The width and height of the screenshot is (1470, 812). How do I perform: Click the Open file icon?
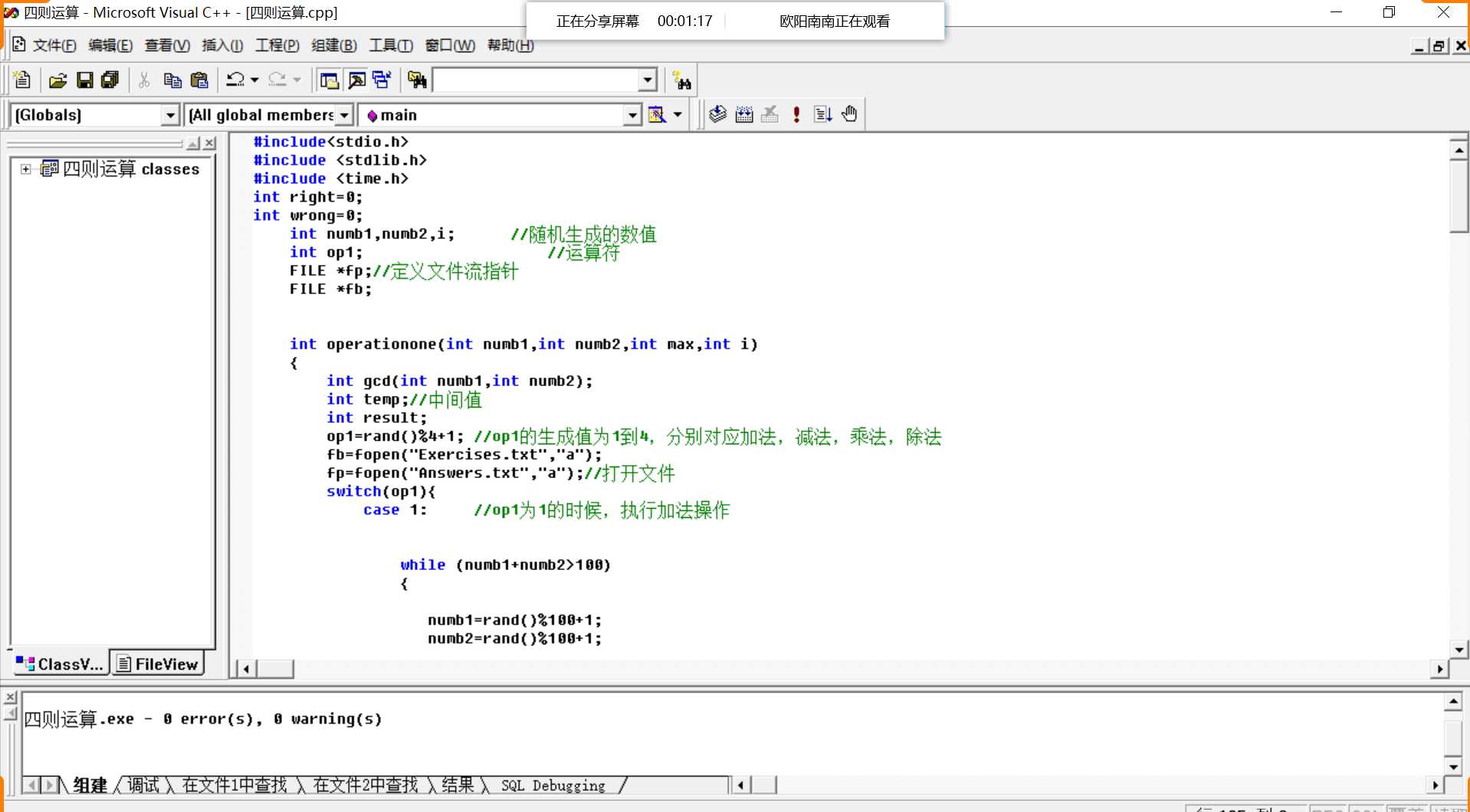coord(57,80)
